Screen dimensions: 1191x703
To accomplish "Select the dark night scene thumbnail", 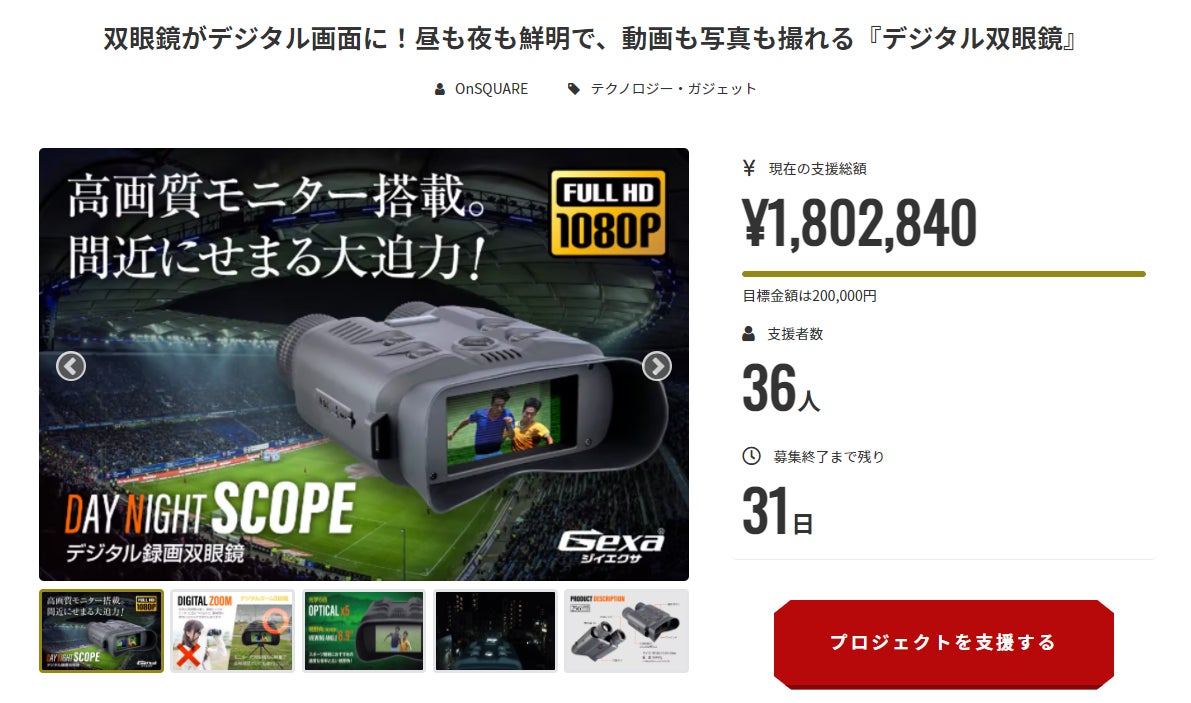I will pos(495,631).
